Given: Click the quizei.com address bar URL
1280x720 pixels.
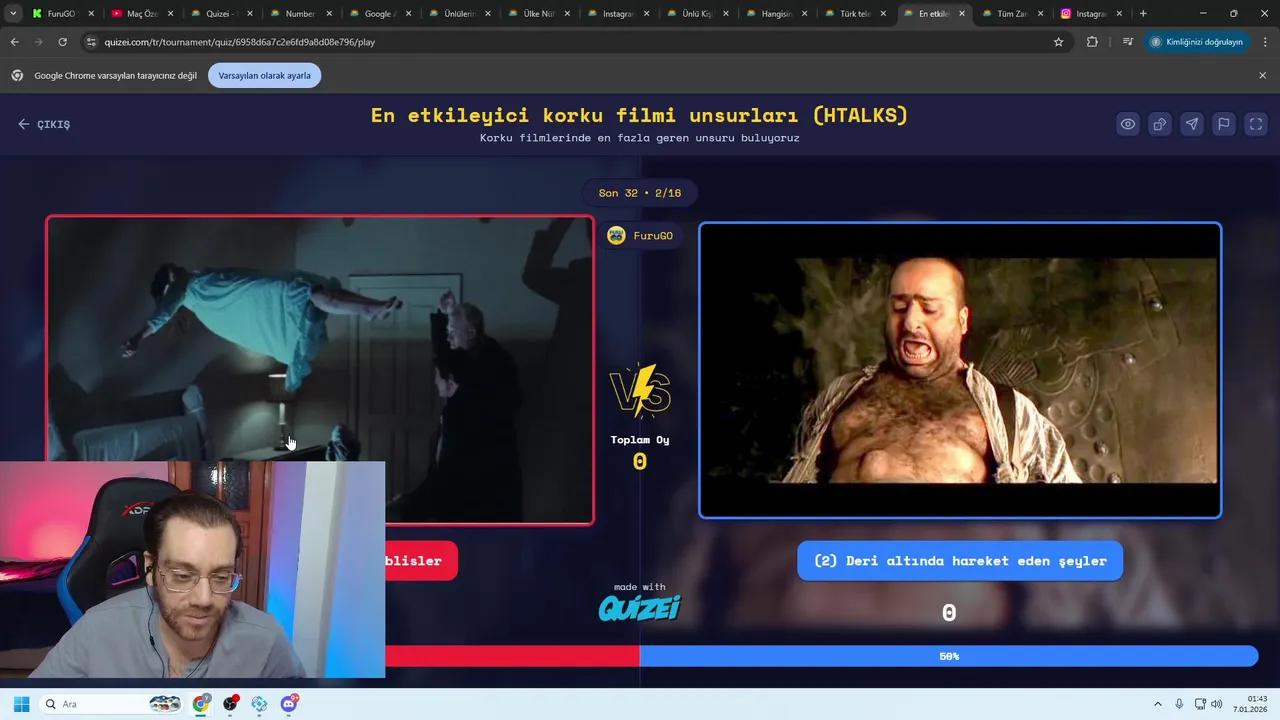Looking at the screenshot, I should click(240, 42).
